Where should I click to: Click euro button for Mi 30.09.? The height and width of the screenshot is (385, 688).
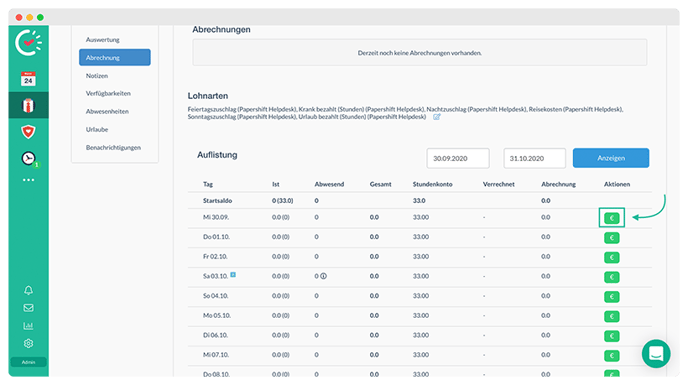(x=612, y=218)
